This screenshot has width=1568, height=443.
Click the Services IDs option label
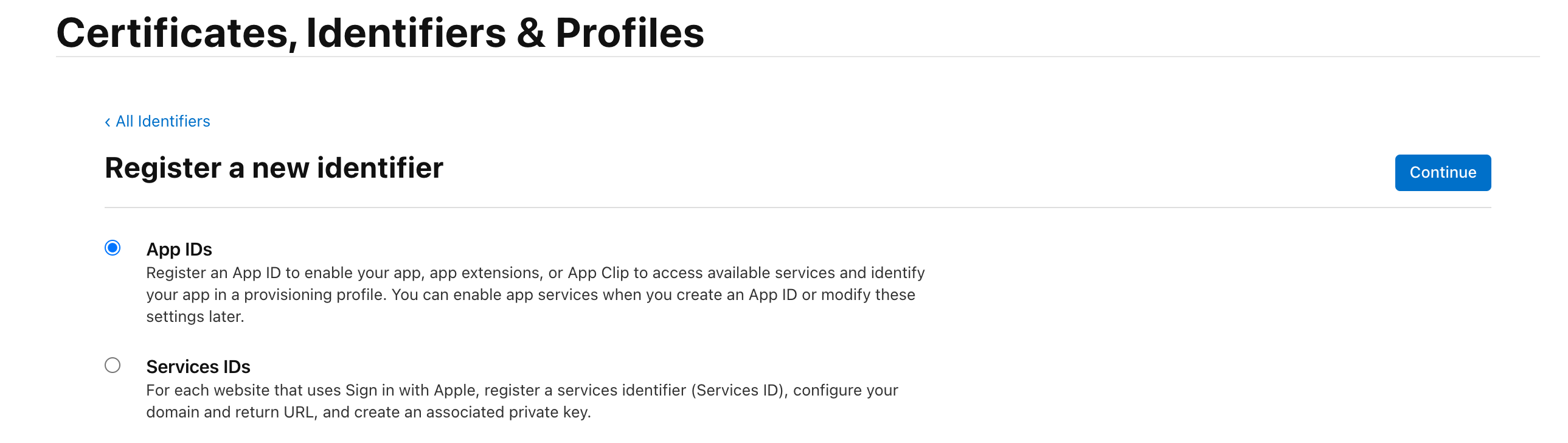tap(198, 367)
